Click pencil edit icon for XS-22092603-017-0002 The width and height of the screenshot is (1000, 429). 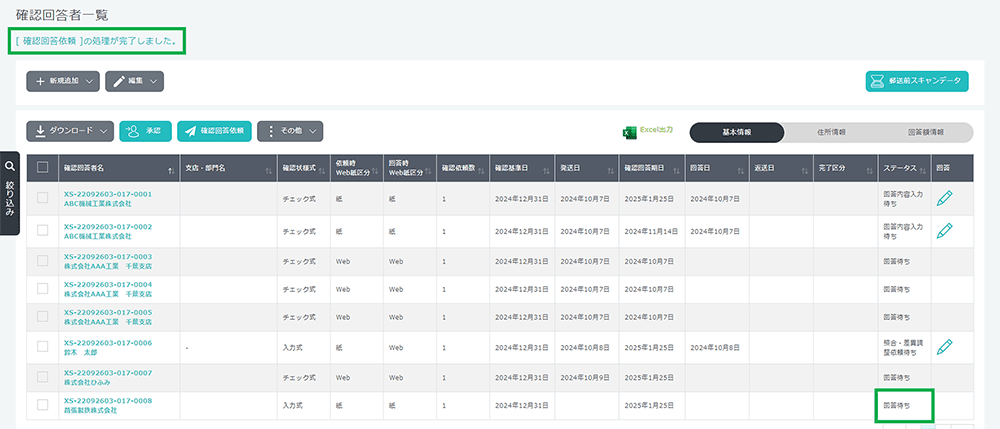(x=944, y=231)
